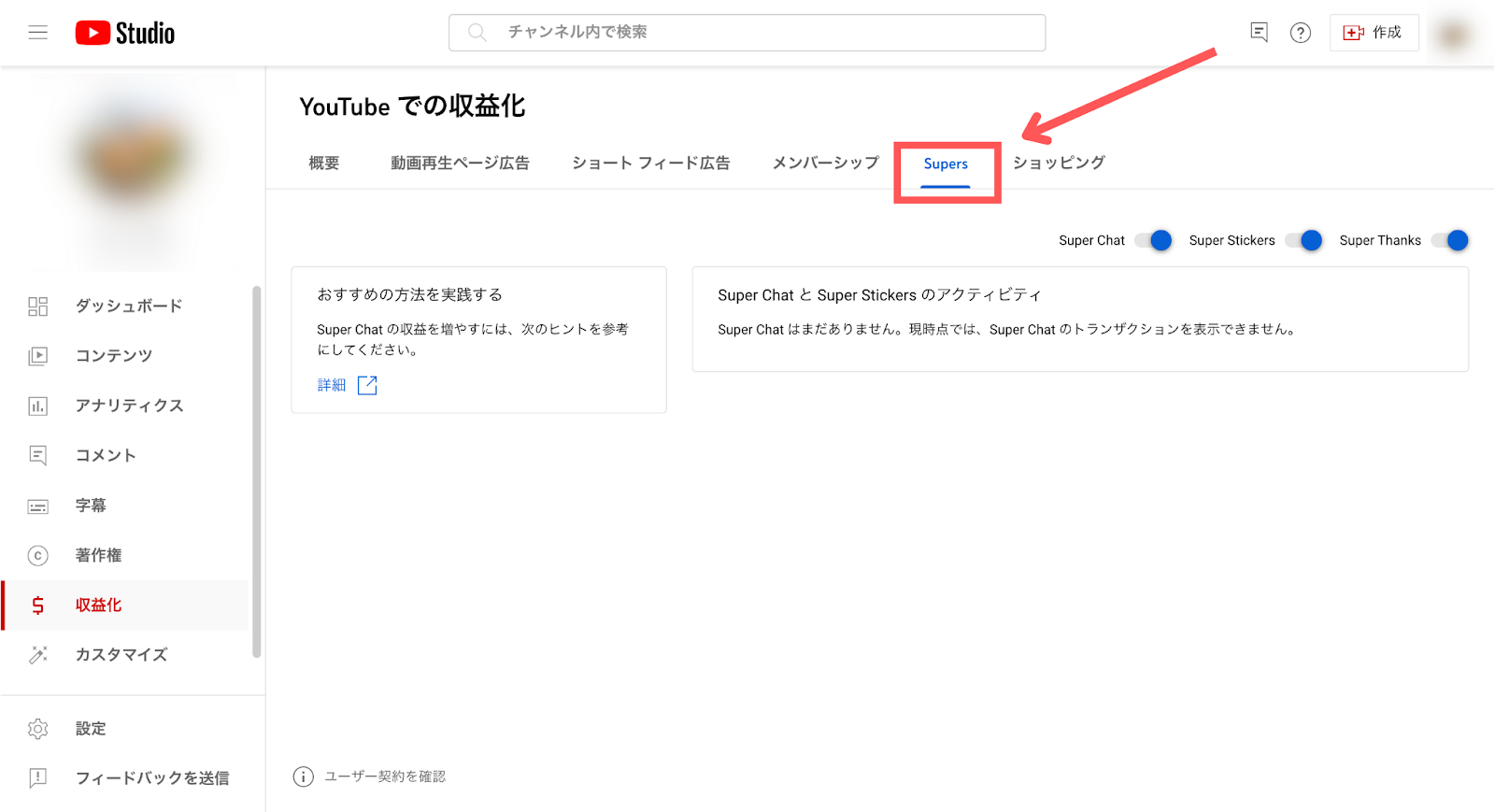Switch to the ショッピング tab
Screen dimensions: 1495x812
1059,164
